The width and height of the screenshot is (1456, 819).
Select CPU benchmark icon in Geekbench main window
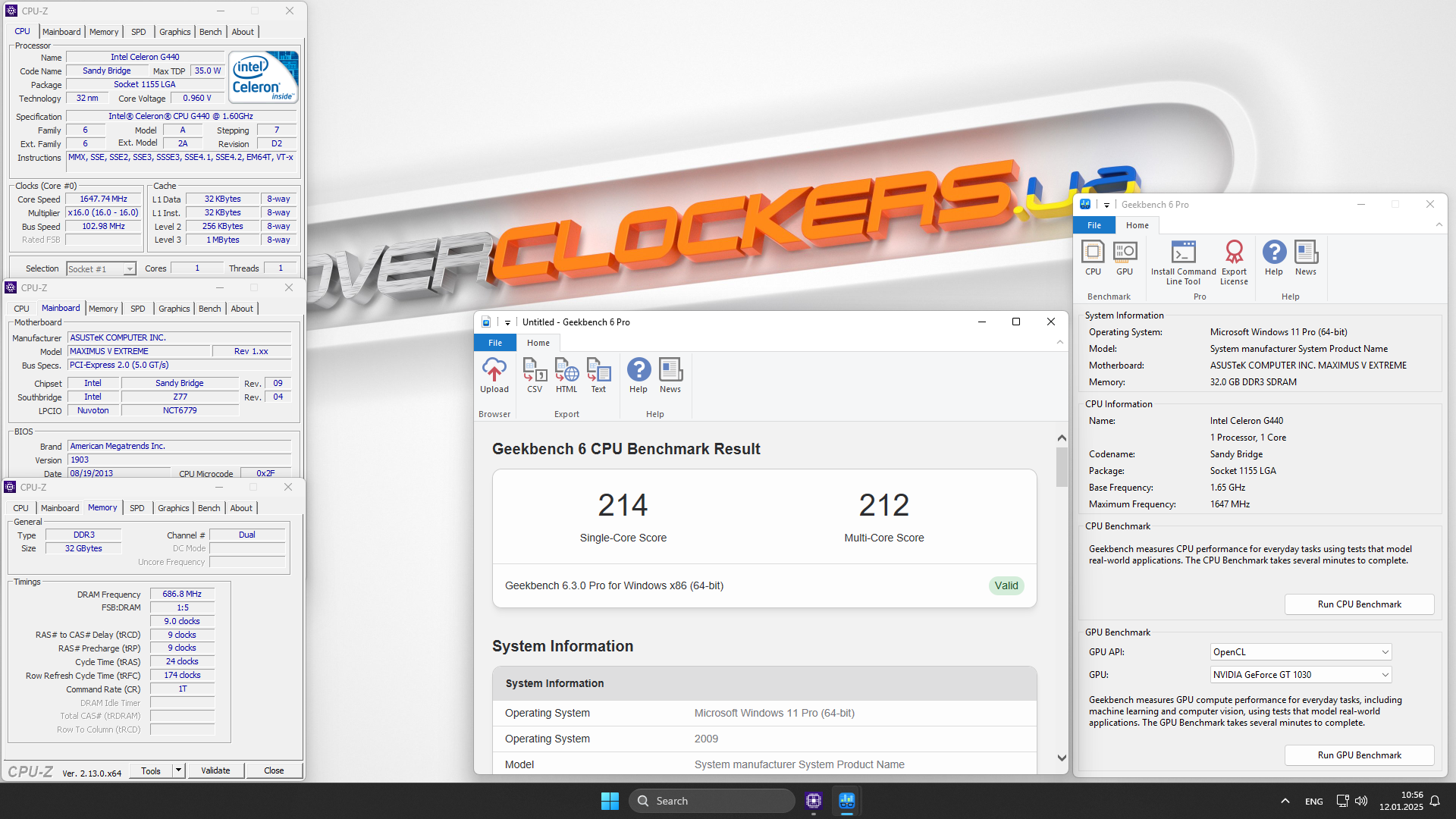pyautogui.click(x=1093, y=258)
